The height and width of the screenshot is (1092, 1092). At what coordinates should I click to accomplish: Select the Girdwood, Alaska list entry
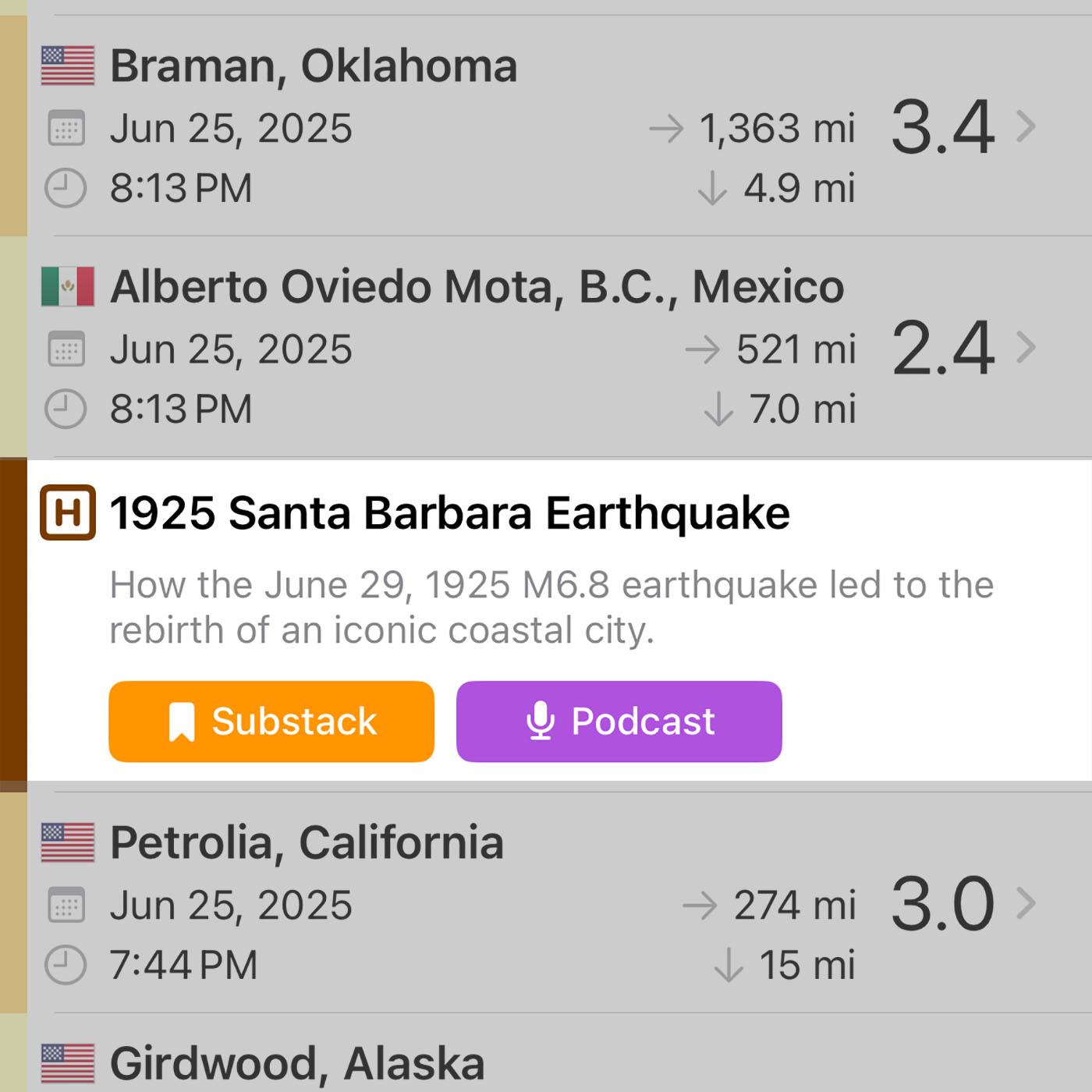(x=546, y=1053)
